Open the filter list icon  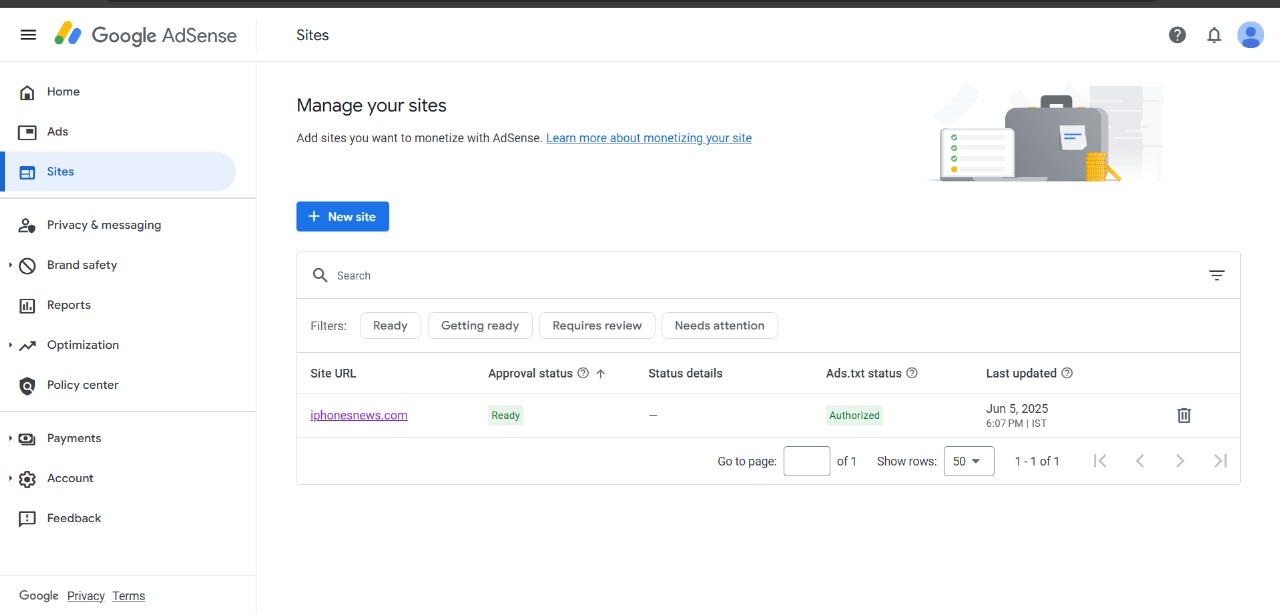point(1217,275)
